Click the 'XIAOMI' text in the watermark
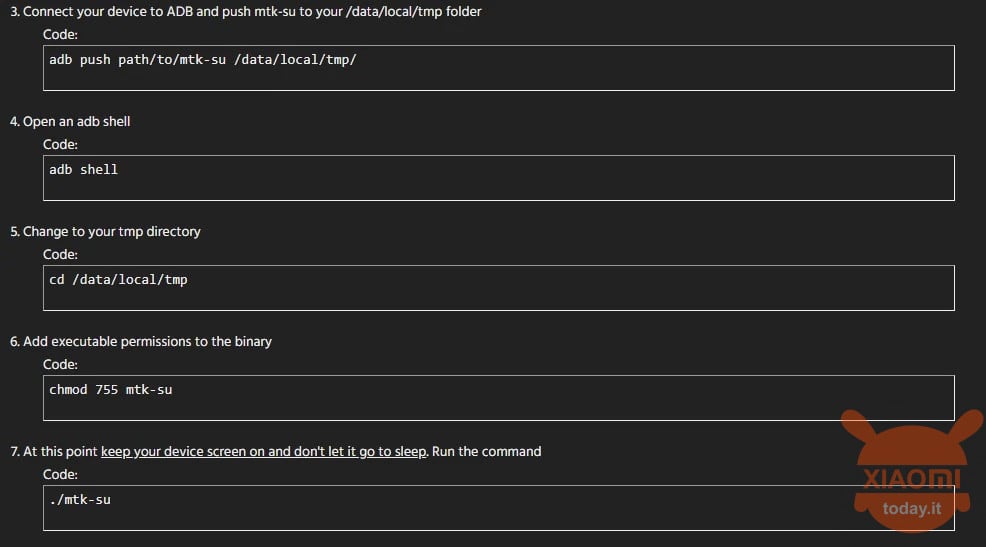The image size is (986, 547). (911, 479)
